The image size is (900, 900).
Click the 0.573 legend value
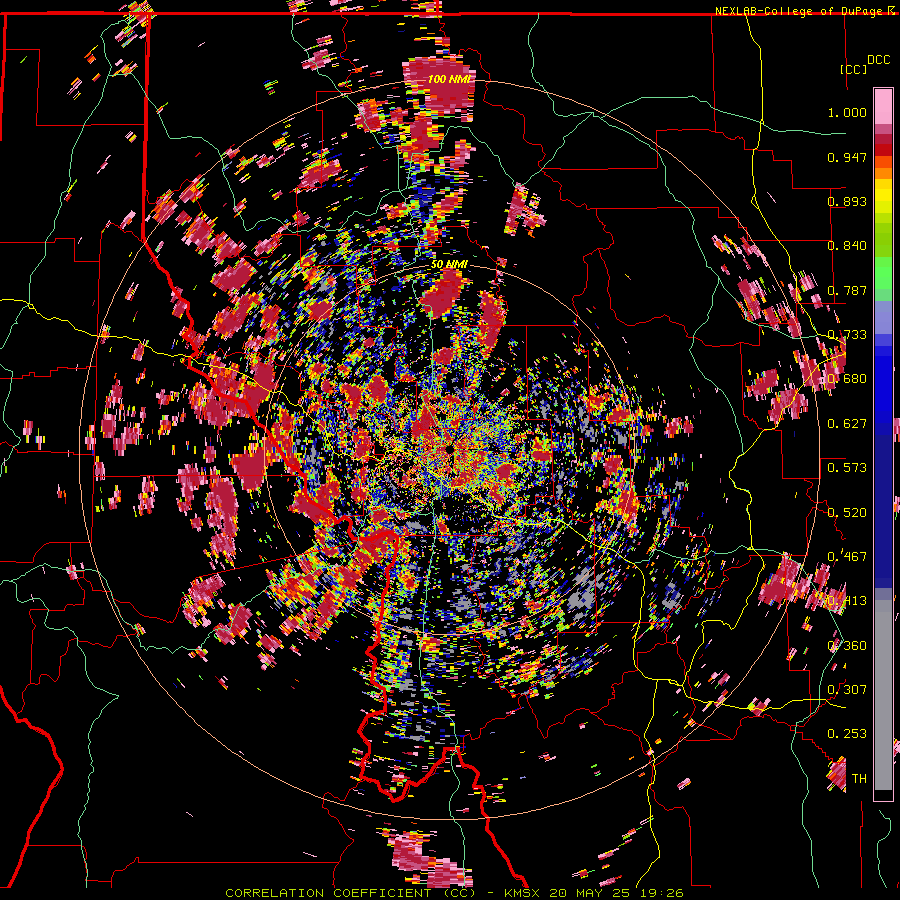[x=847, y=468]
